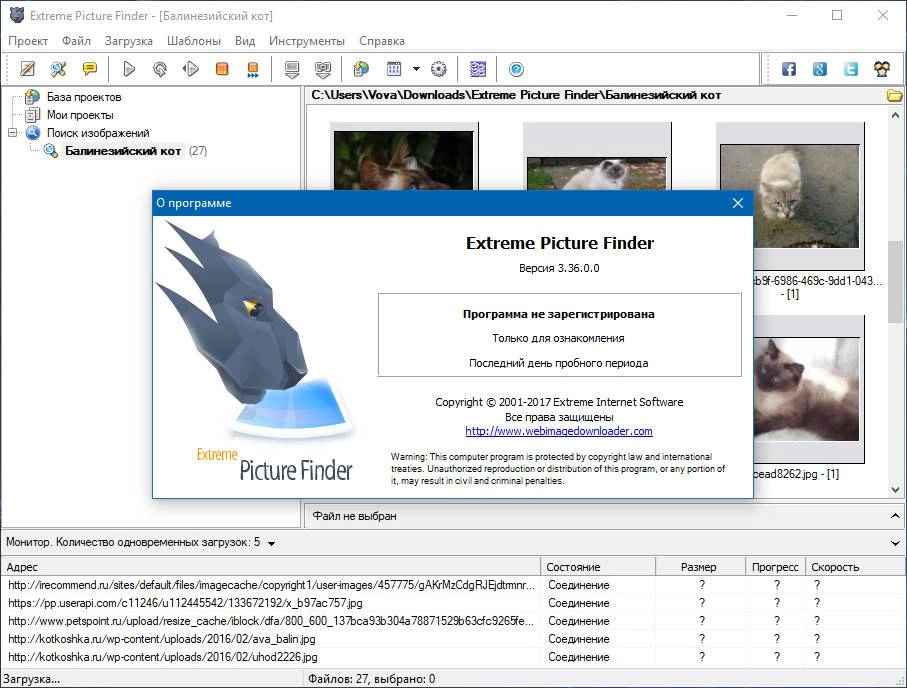Open the Загрузка menu
907x688 pixels.
coord(128,41)
